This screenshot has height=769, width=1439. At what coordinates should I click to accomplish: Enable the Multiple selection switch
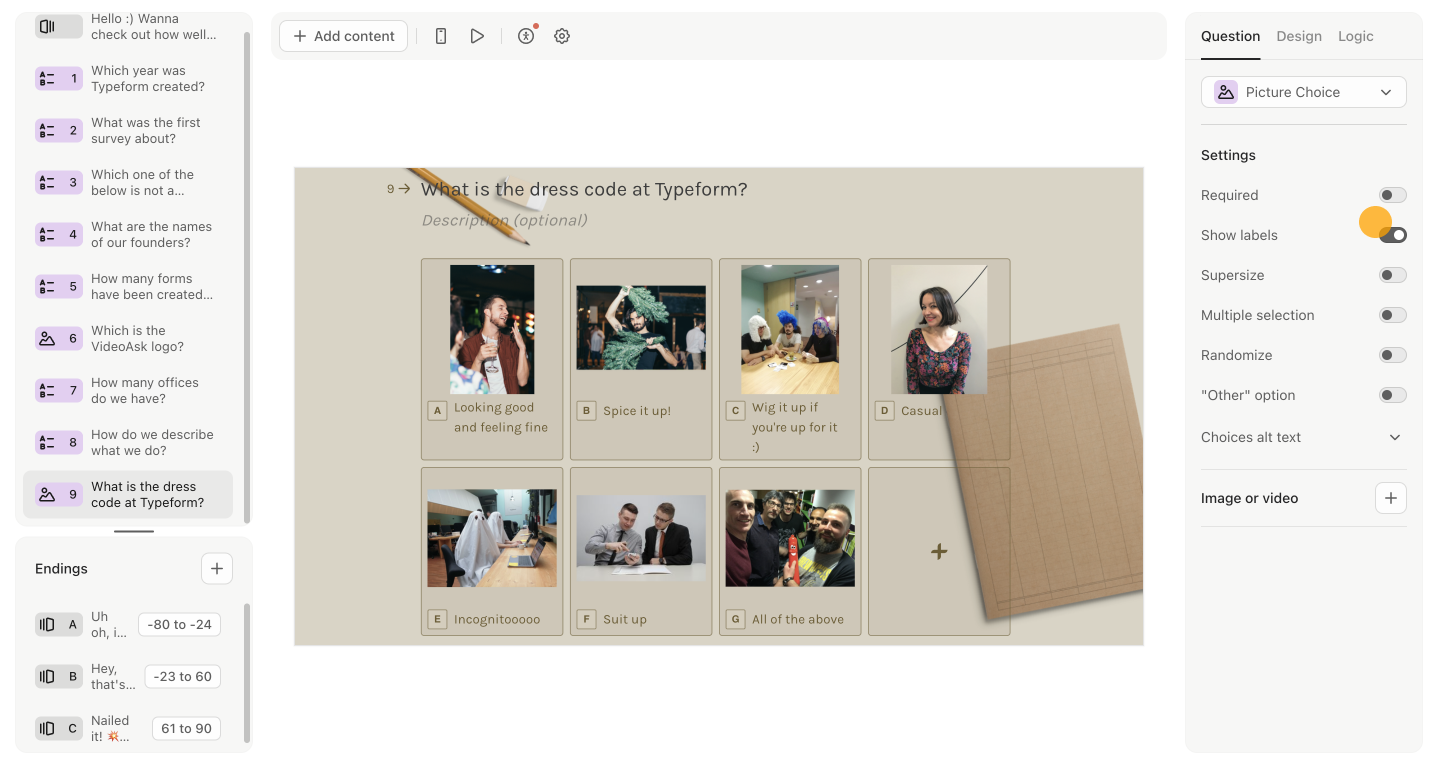1393,315
